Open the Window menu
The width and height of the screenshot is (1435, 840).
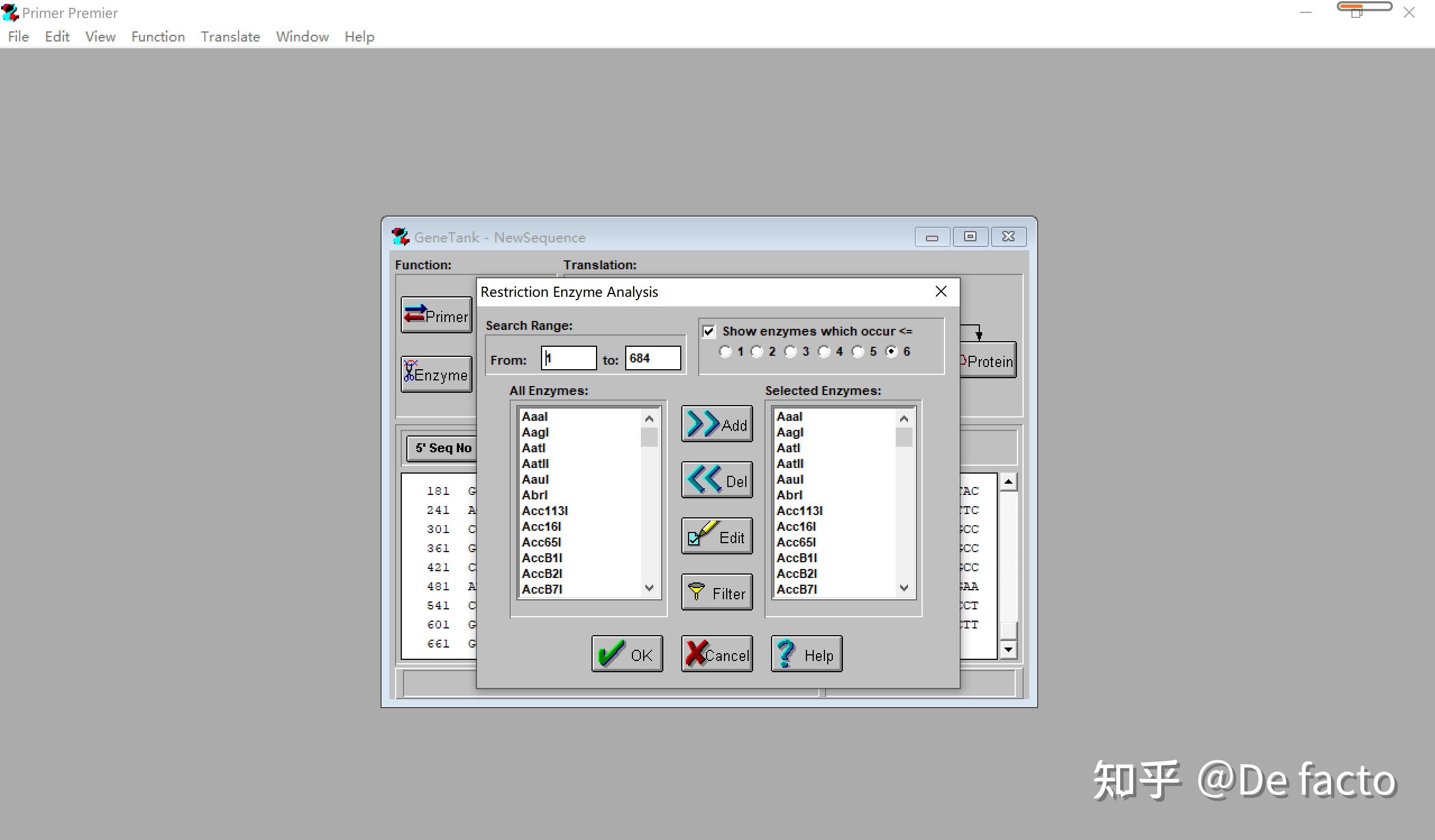tap(302, 37)
